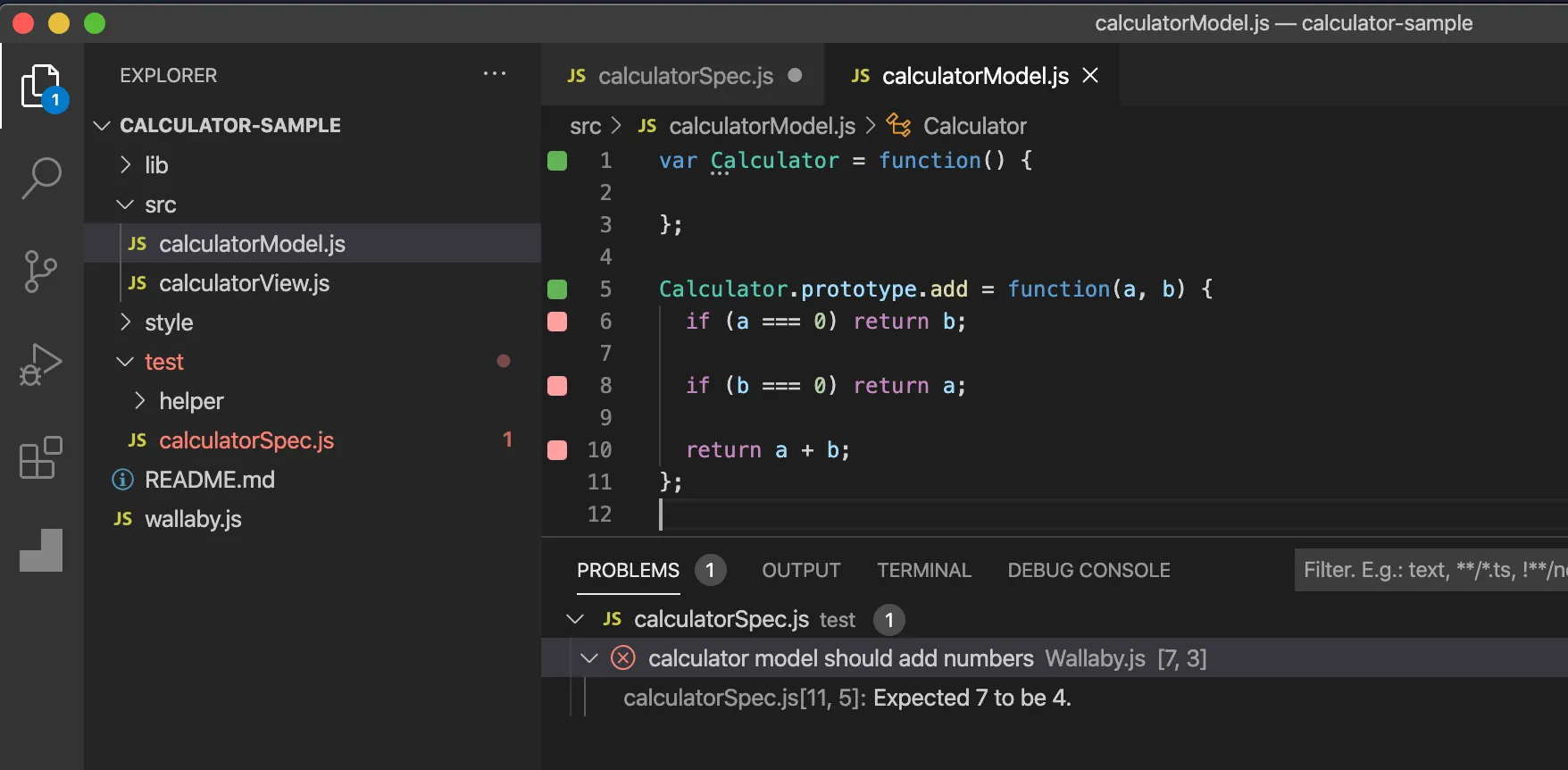This screenshot has width=1568, height=770.
Task: Open calculatorView.js in the explorer
Action: click(x=313, y=283)
